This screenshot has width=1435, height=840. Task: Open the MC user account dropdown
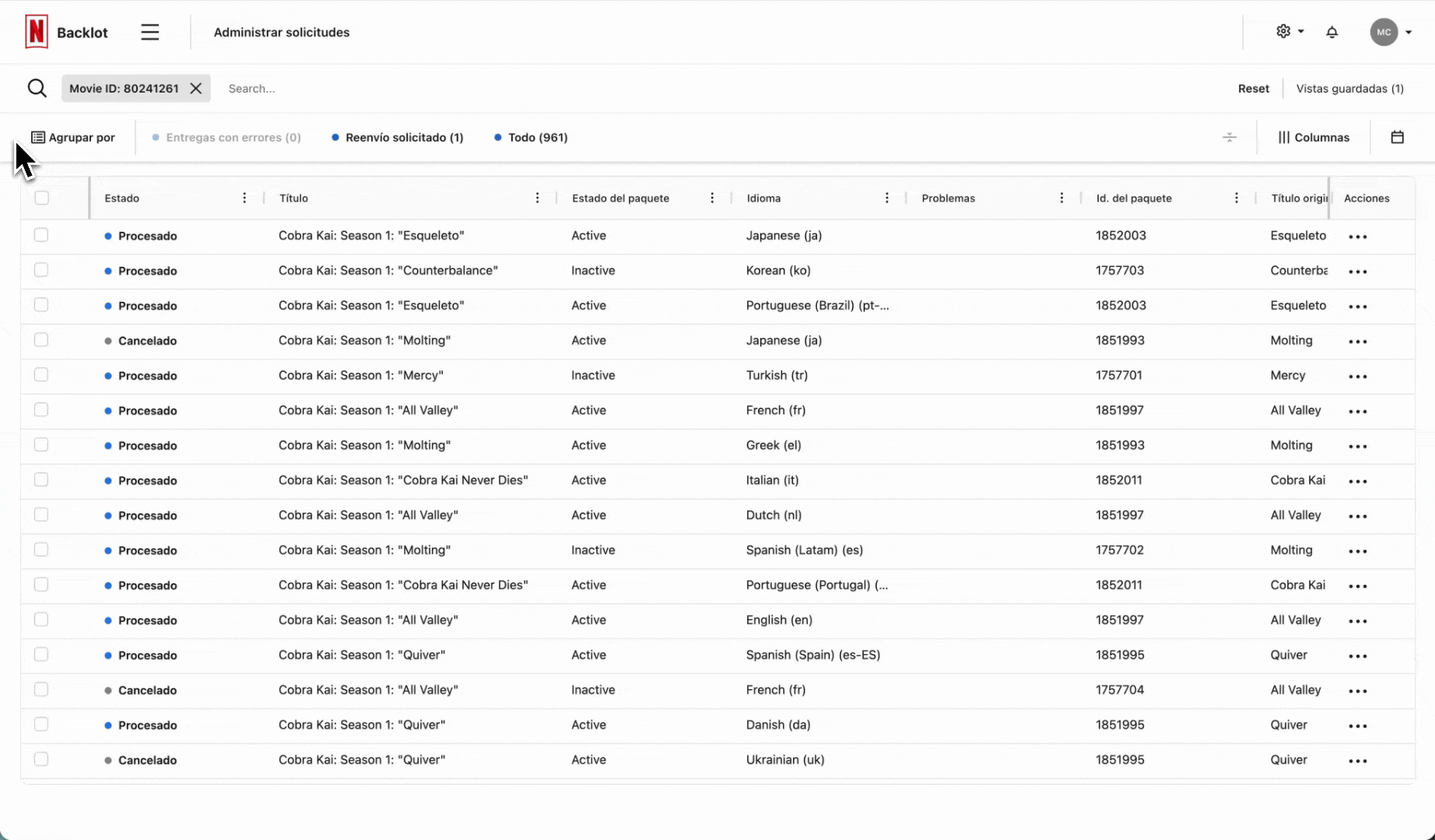pyautogui.click(x=1391, y=32)
